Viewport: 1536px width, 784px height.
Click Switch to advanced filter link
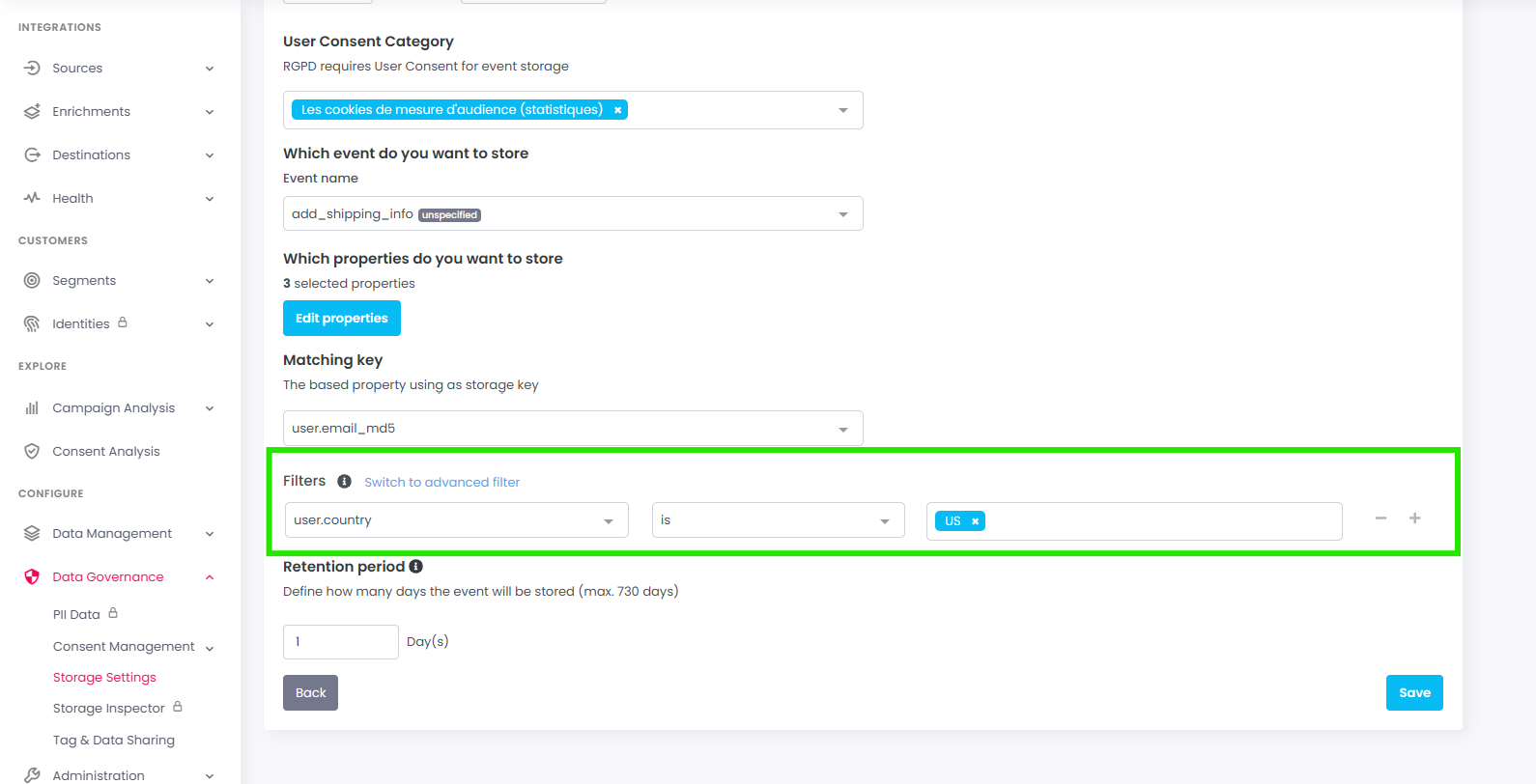[441, 482]
